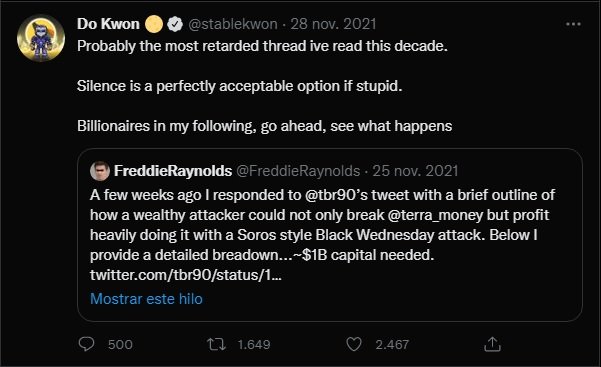Like the tweet with the heart icon
This screenshot has width=601, height=367.
point(354,344)
